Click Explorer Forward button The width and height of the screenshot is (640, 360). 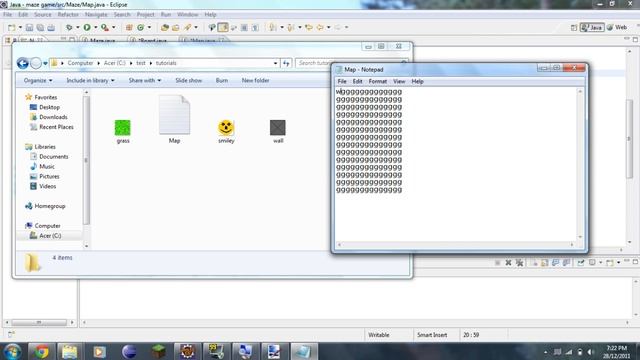[36, 63]
